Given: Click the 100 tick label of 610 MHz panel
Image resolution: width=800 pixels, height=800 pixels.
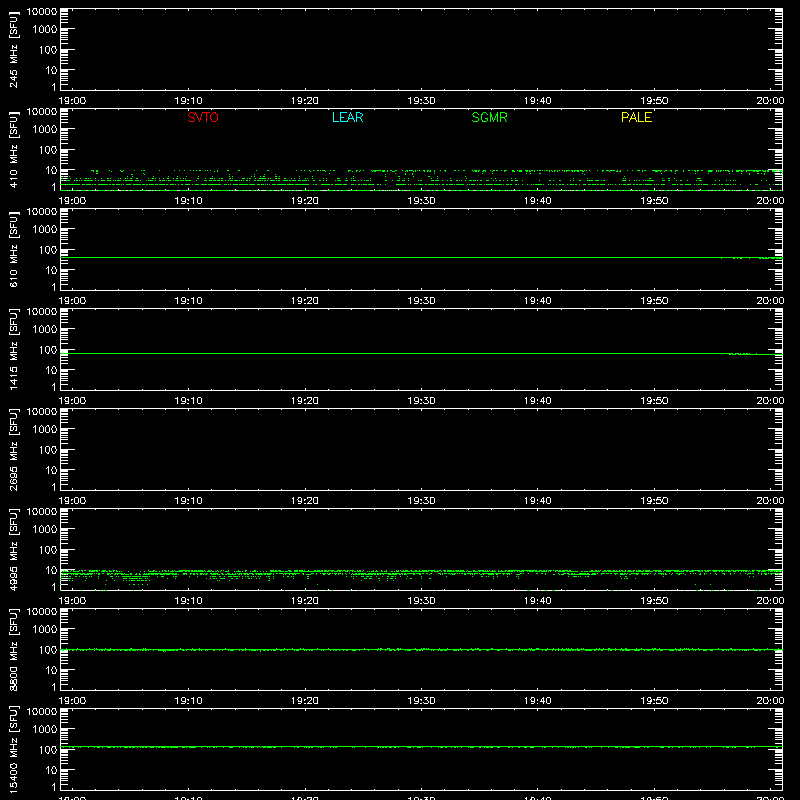Looking at the screenshot, I should point(48,249).
